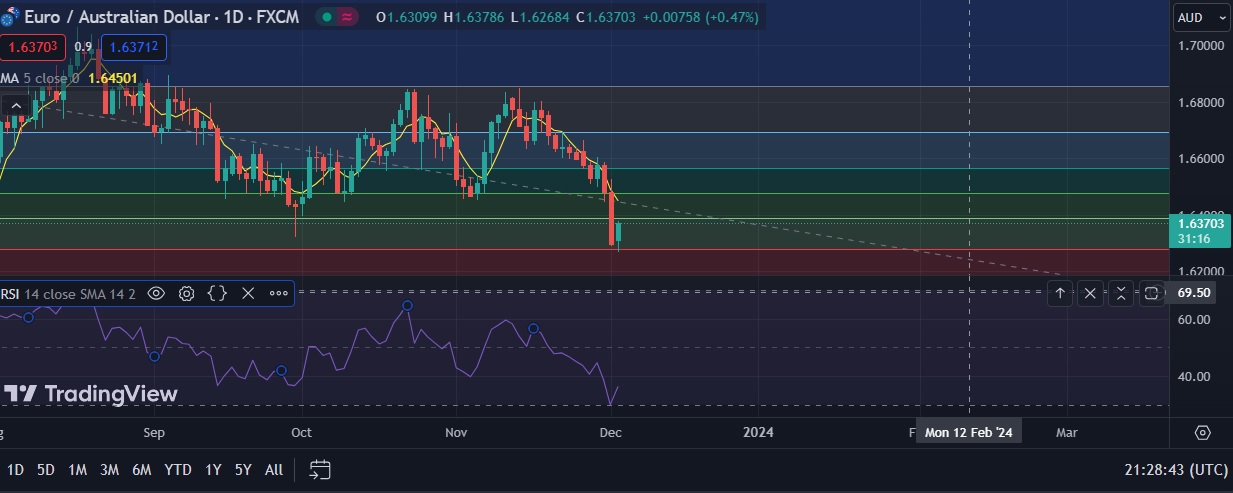Open the Go to date calendar icon
The image size is (1233, 493).
tap(320, 470)
